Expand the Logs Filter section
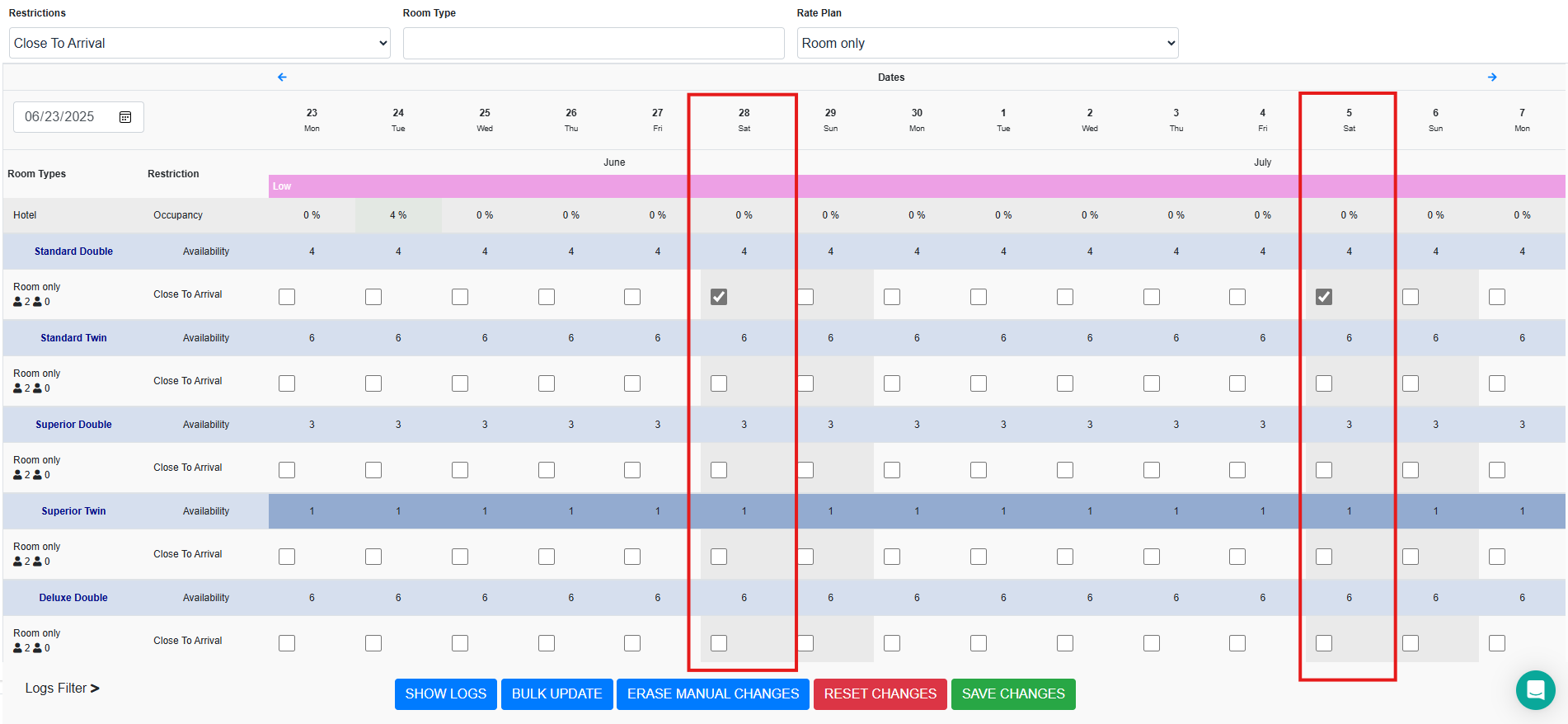This screenshot has height=724, width=1568. point(62,688)
